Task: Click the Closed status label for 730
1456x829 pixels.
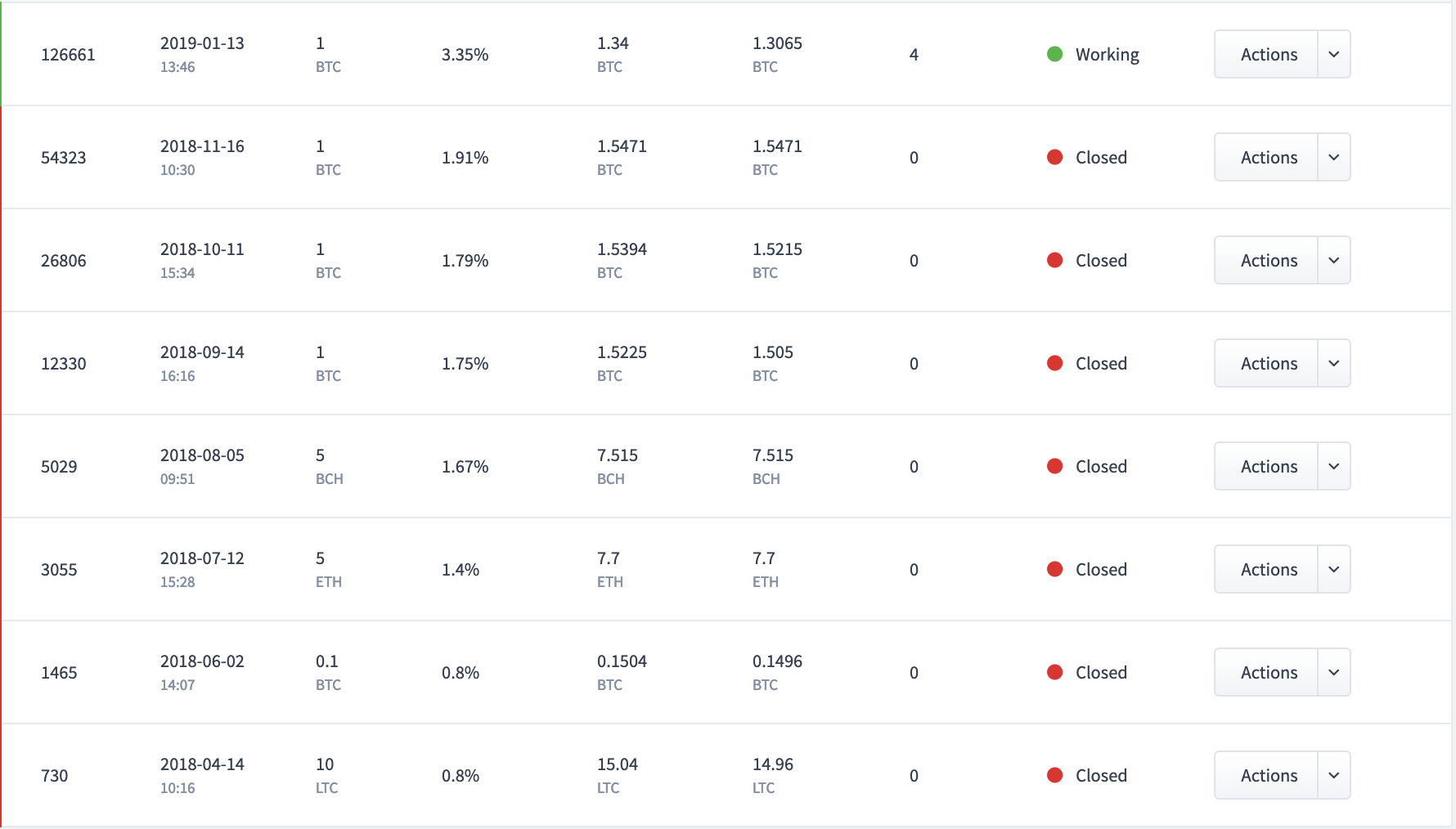Action: click(1101, 775)
